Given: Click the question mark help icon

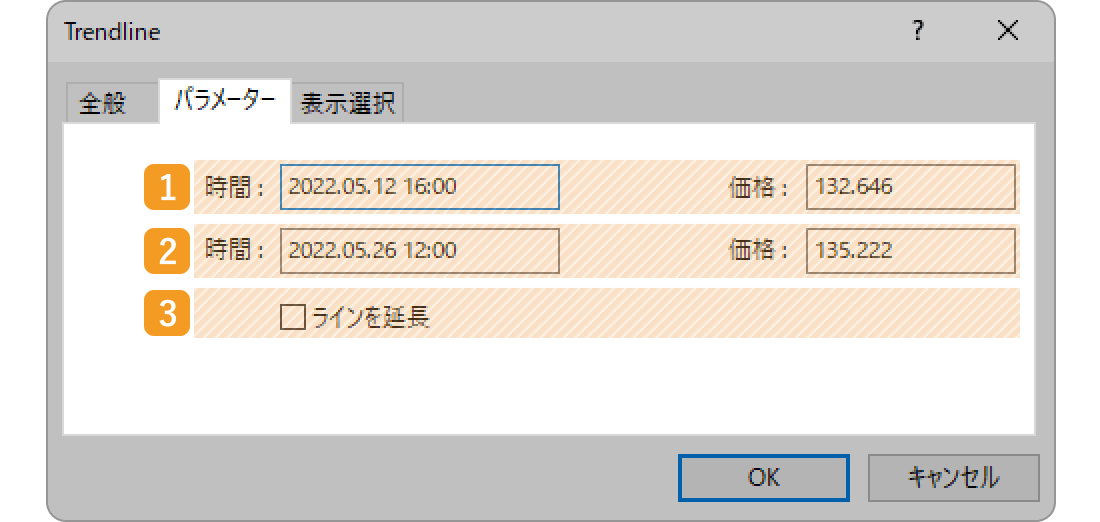Looking at the screenshot, I should tap(918, 32).
